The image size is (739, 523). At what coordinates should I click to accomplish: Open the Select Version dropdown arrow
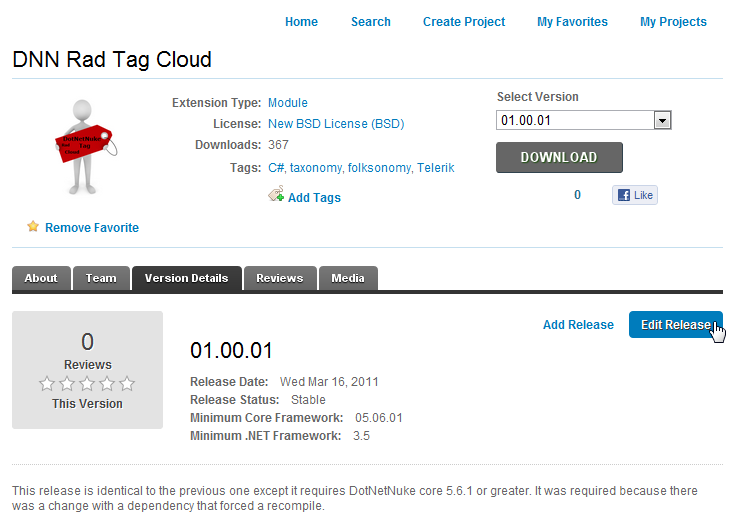tap(662, 121)
